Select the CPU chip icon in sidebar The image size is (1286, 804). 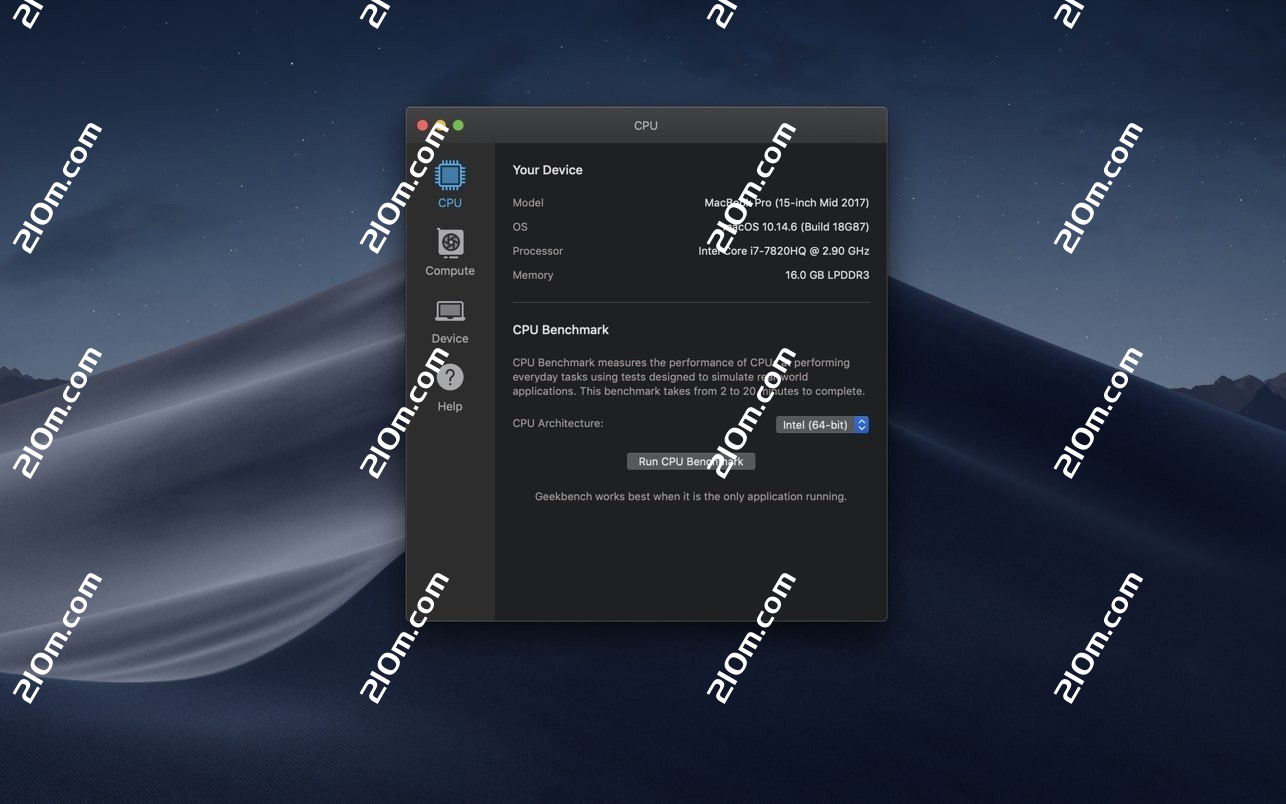click(450, 176)
